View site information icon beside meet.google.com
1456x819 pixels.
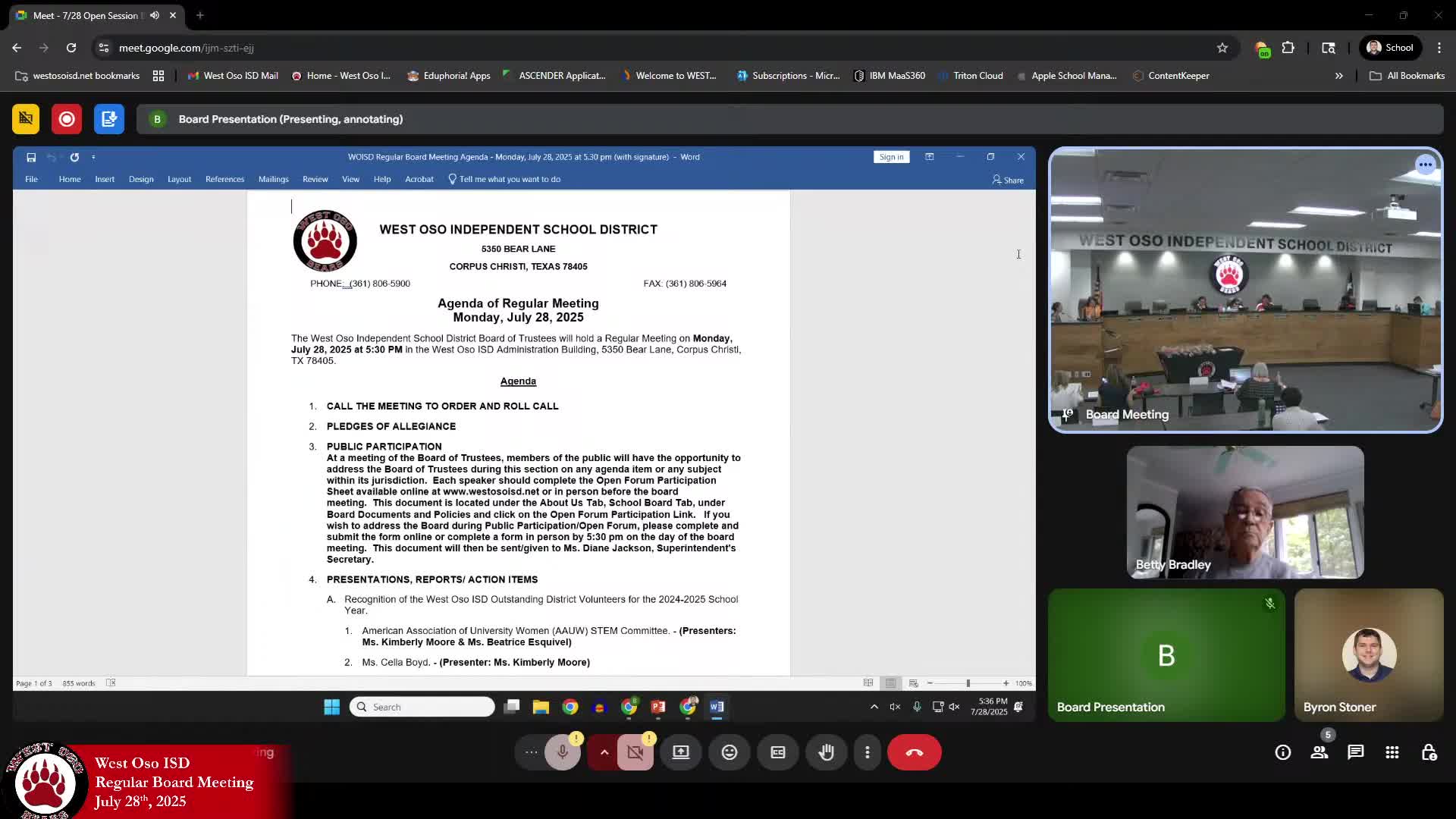[104, 48]
